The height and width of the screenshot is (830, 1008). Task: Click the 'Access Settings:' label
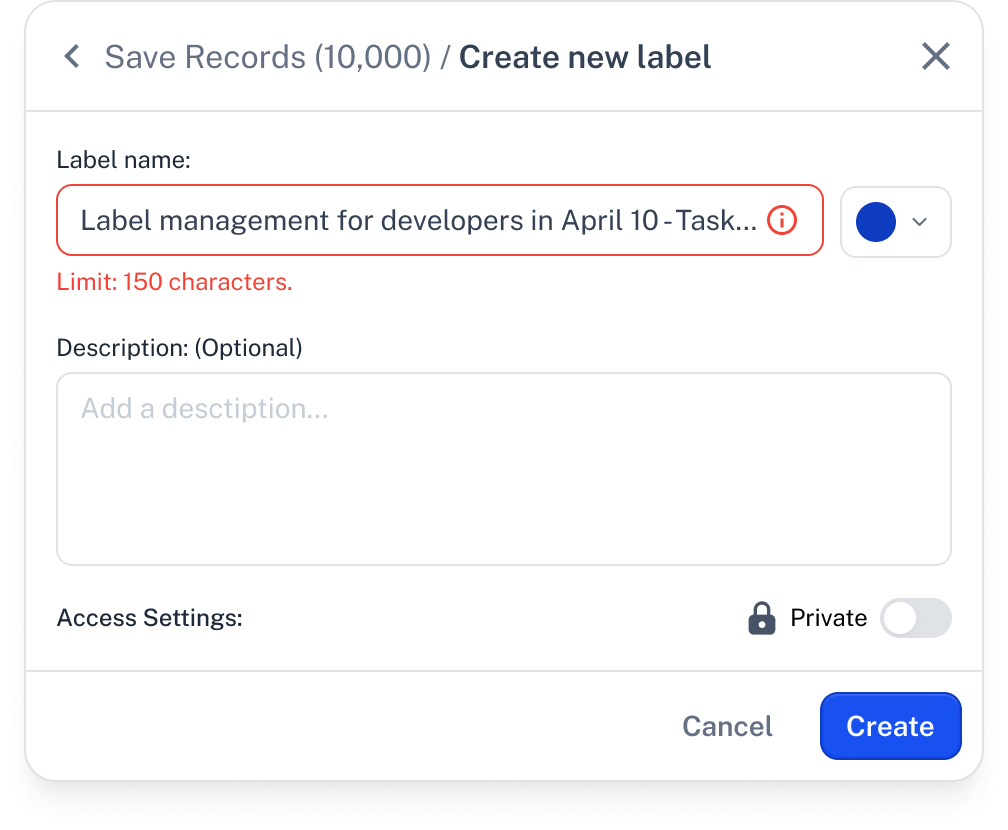pos(150,618)
